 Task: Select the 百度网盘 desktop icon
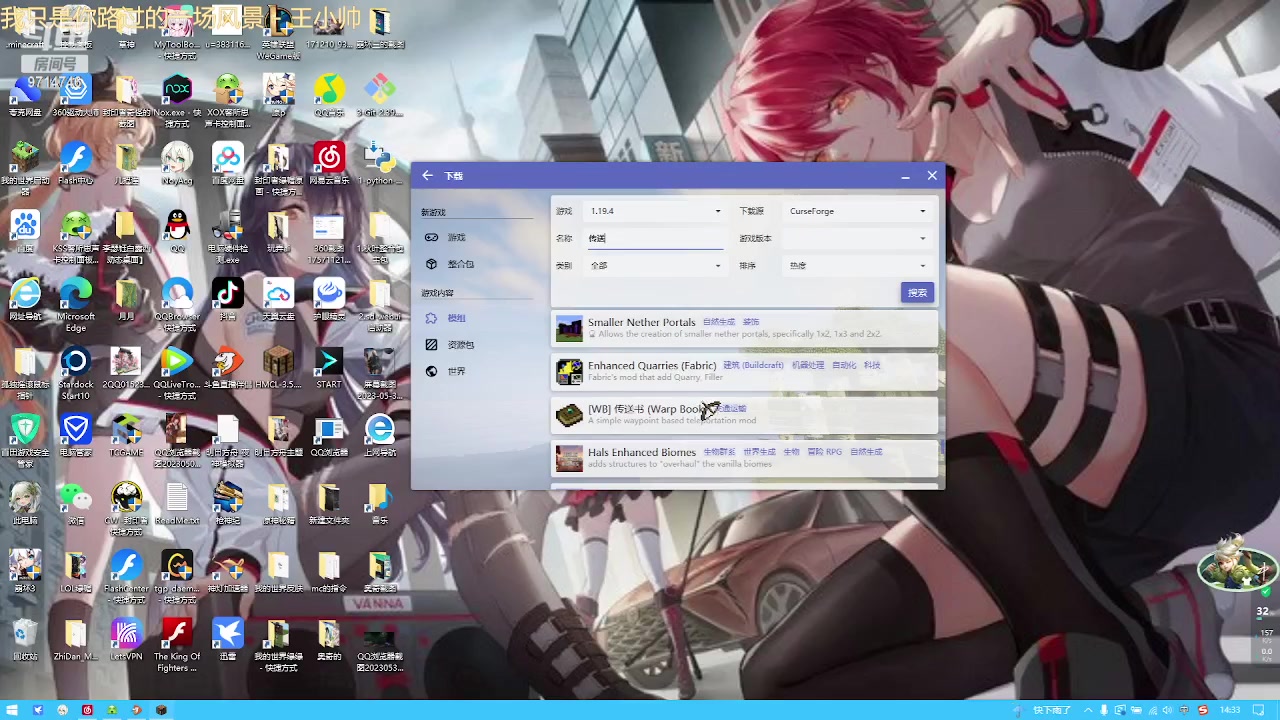pos(228,165)
